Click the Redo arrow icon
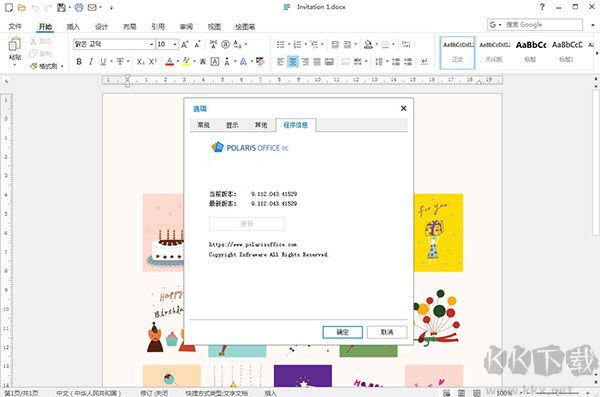The image size is (600, 397). 48,8
